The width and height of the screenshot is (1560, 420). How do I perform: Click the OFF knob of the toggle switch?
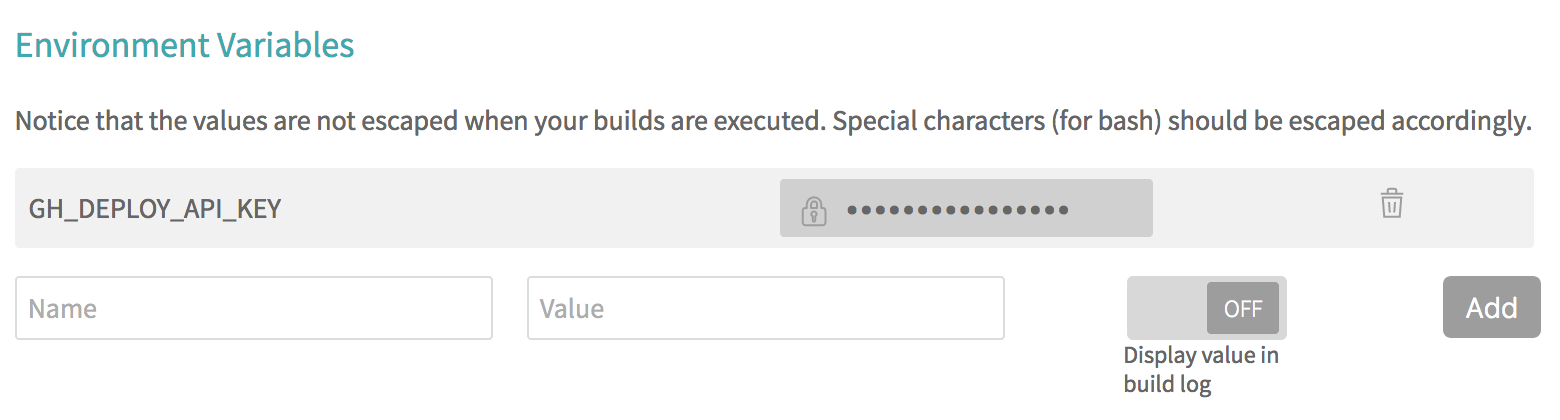click(1243, 308)
